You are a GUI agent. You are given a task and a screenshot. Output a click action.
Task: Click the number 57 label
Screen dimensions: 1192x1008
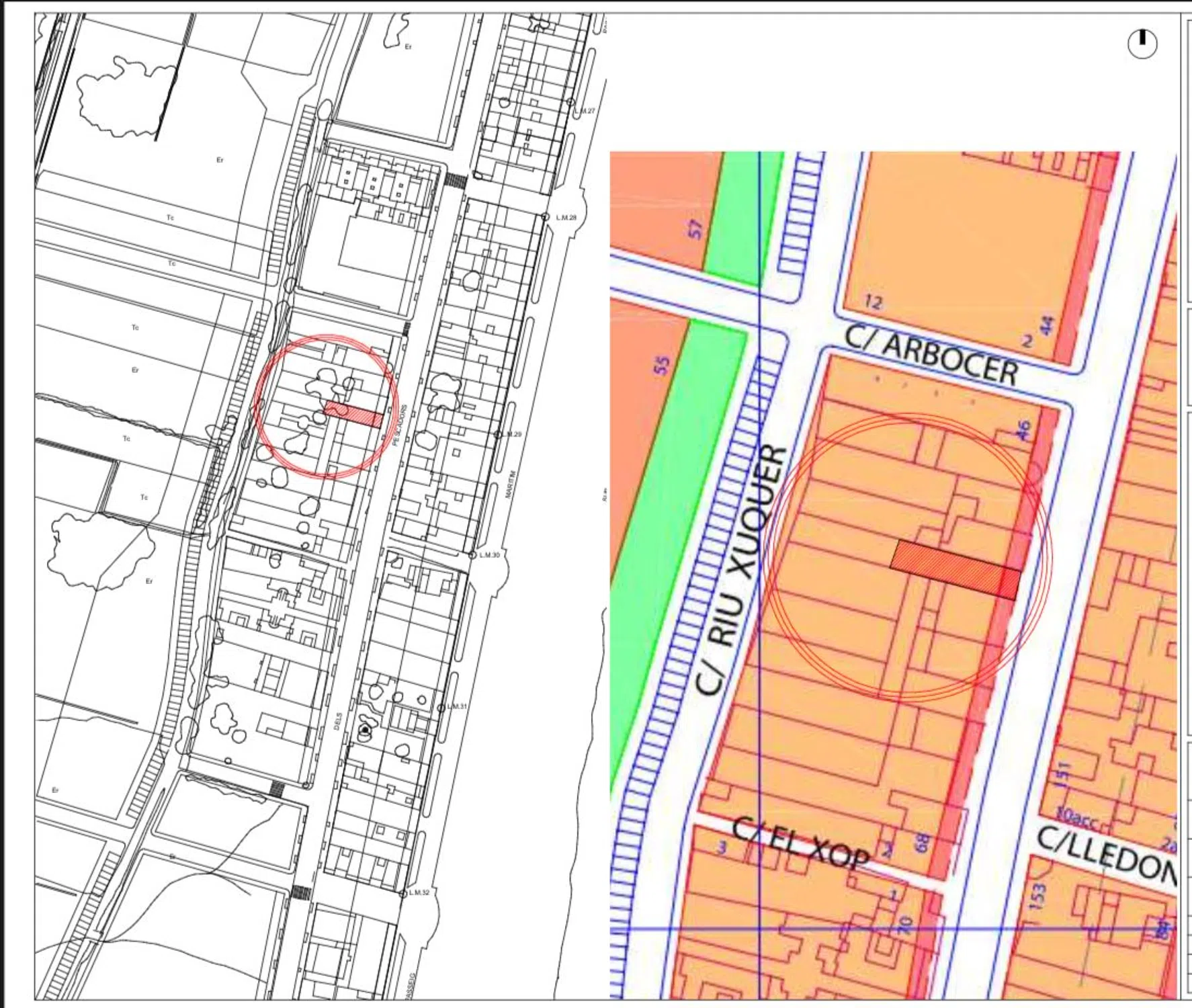click(x=695, y=229)
